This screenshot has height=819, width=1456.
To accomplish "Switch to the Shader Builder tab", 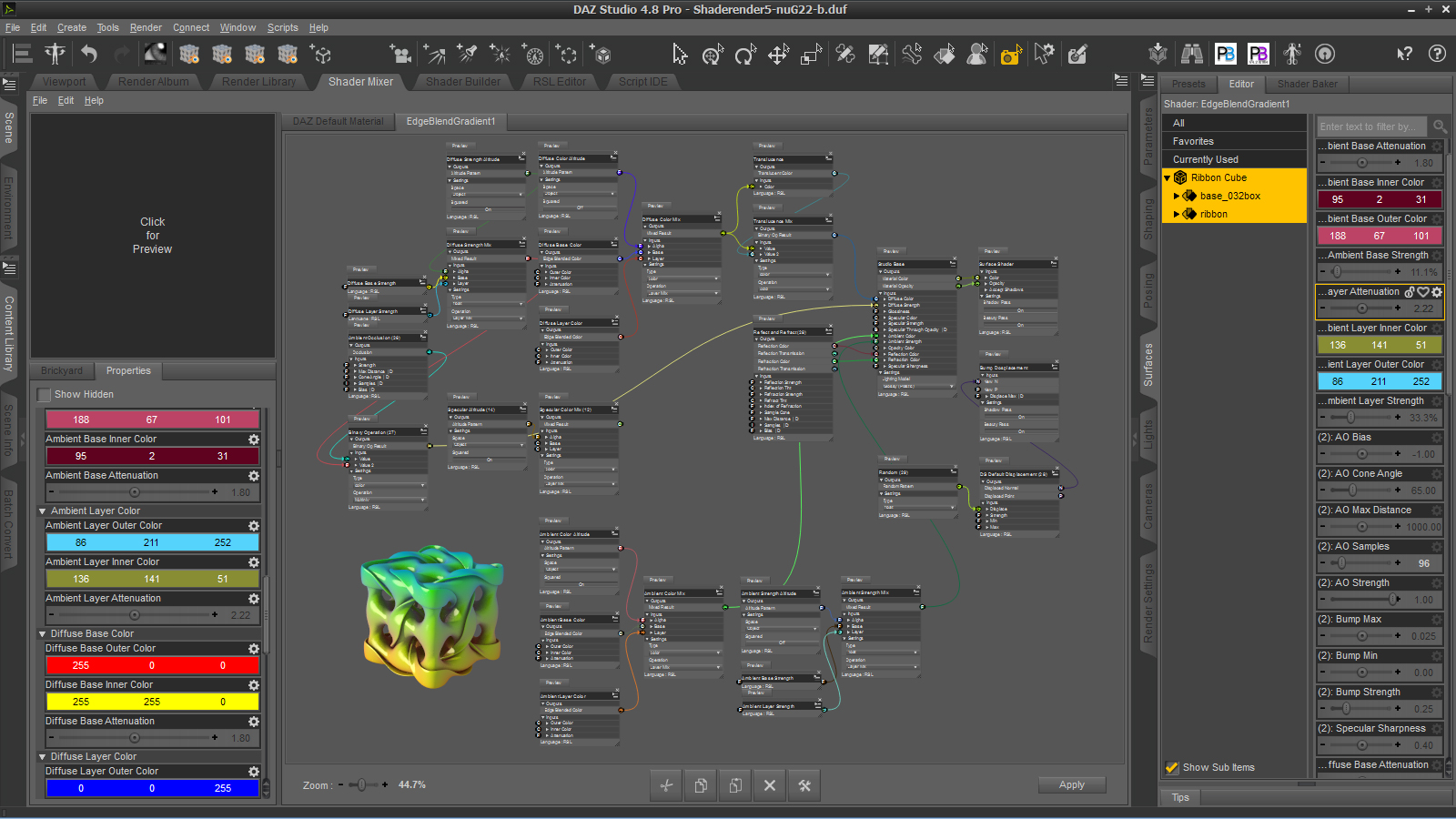I will tap(462, 82).
